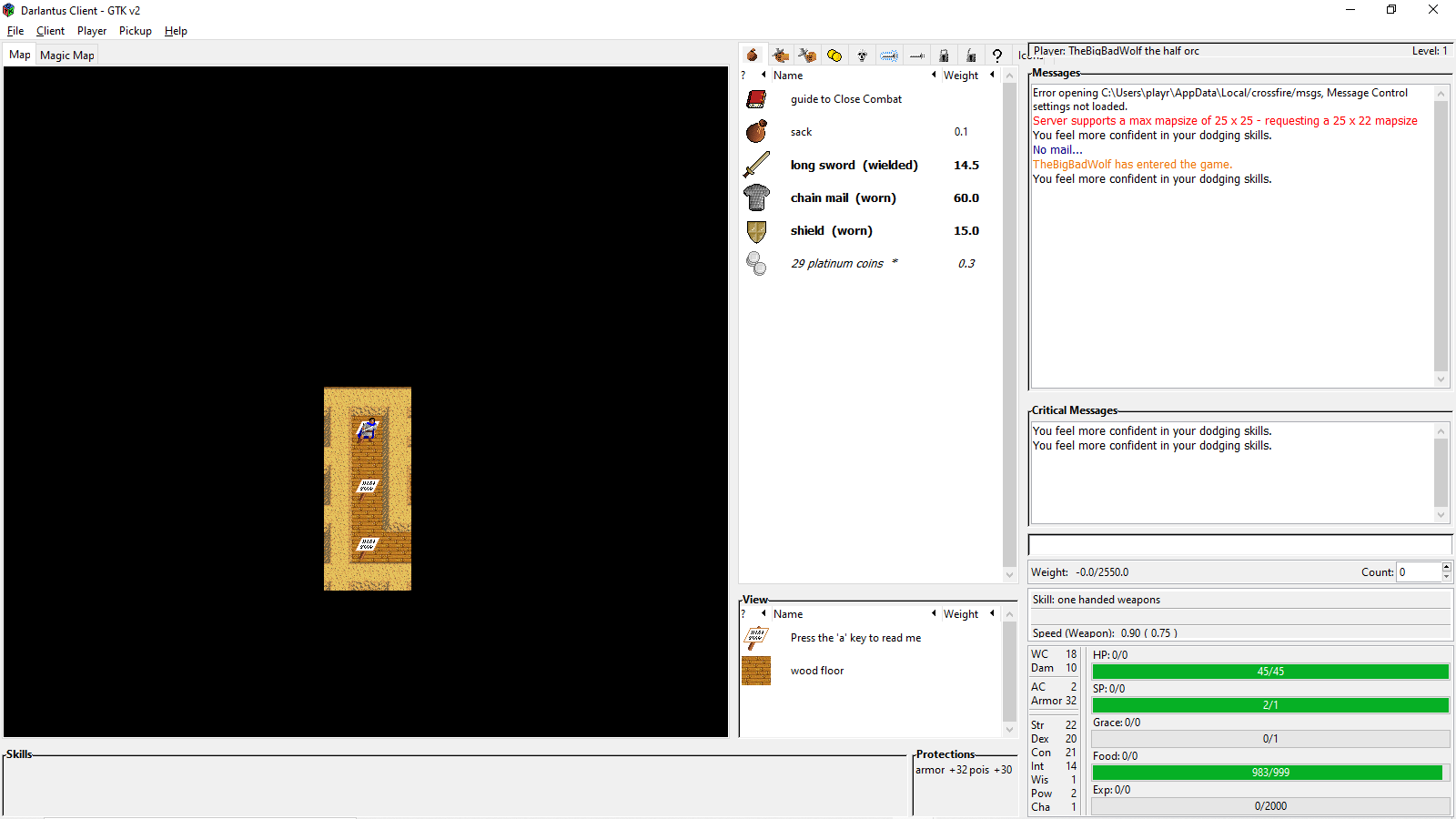The height and width of the screenshot is (819, 1456).
Task: Select the plain sword non-magical tab
Action: [916, 56]
